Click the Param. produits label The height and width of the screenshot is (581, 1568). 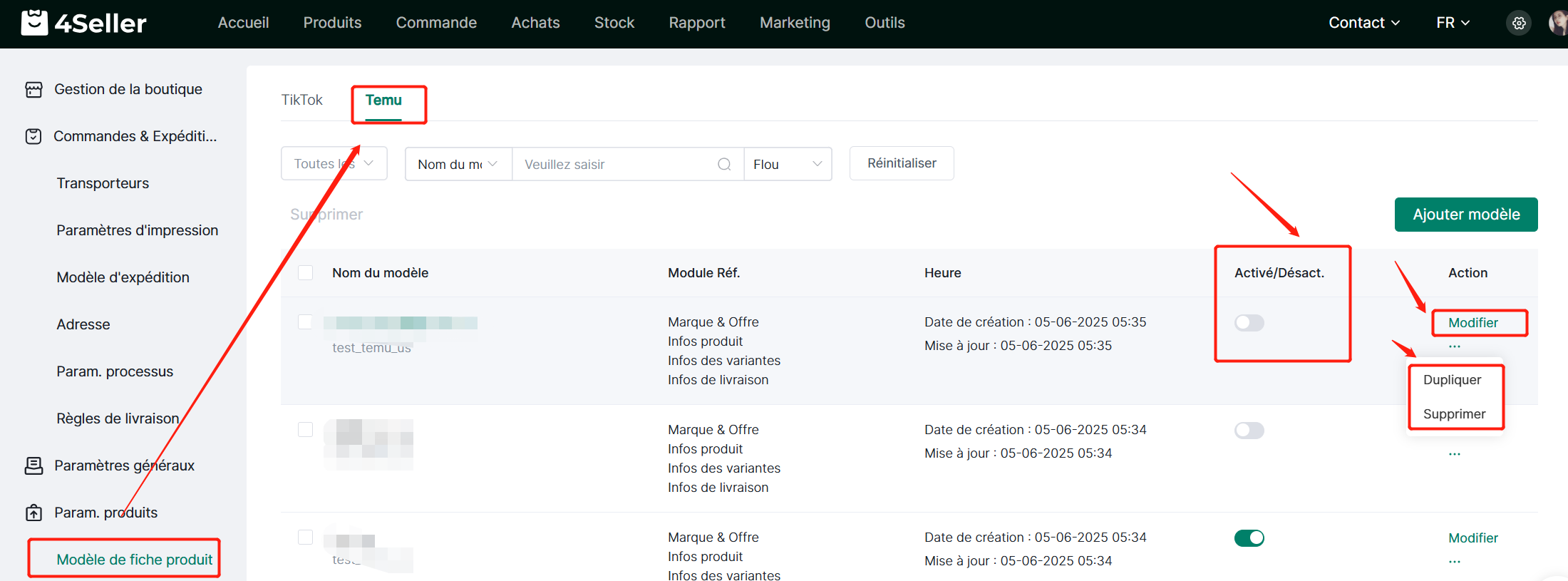click(106, 513)
